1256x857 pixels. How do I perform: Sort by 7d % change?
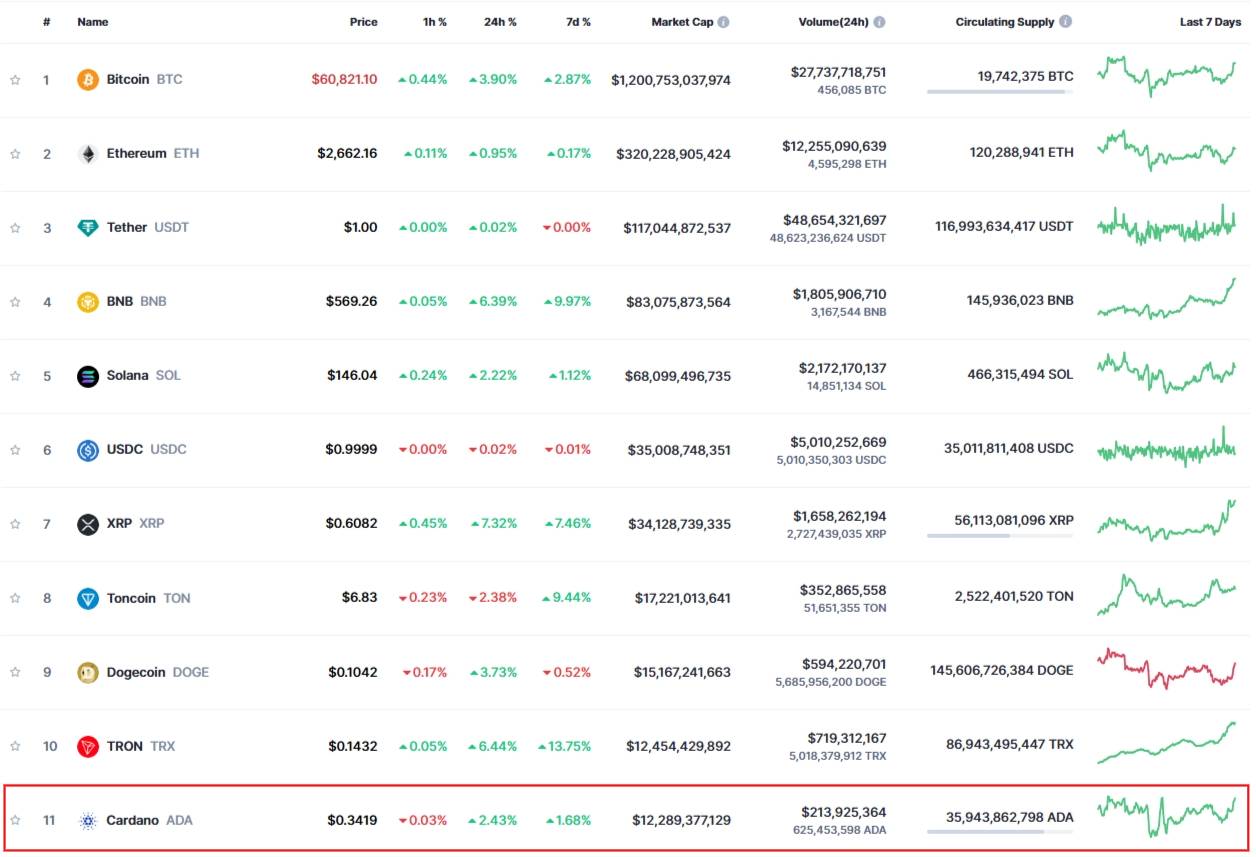click(577, 21)
